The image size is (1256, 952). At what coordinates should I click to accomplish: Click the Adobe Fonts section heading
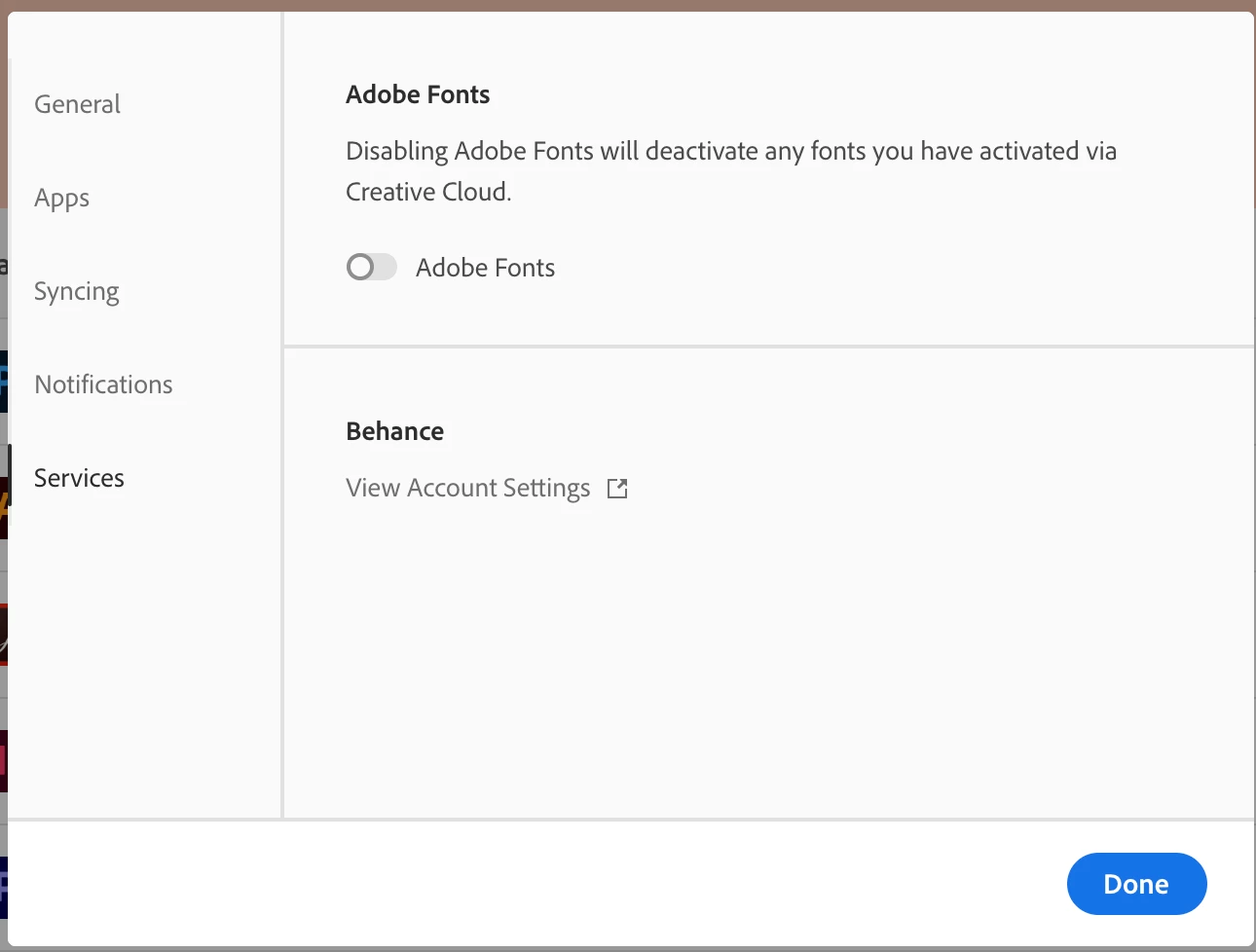click(418, 94)
